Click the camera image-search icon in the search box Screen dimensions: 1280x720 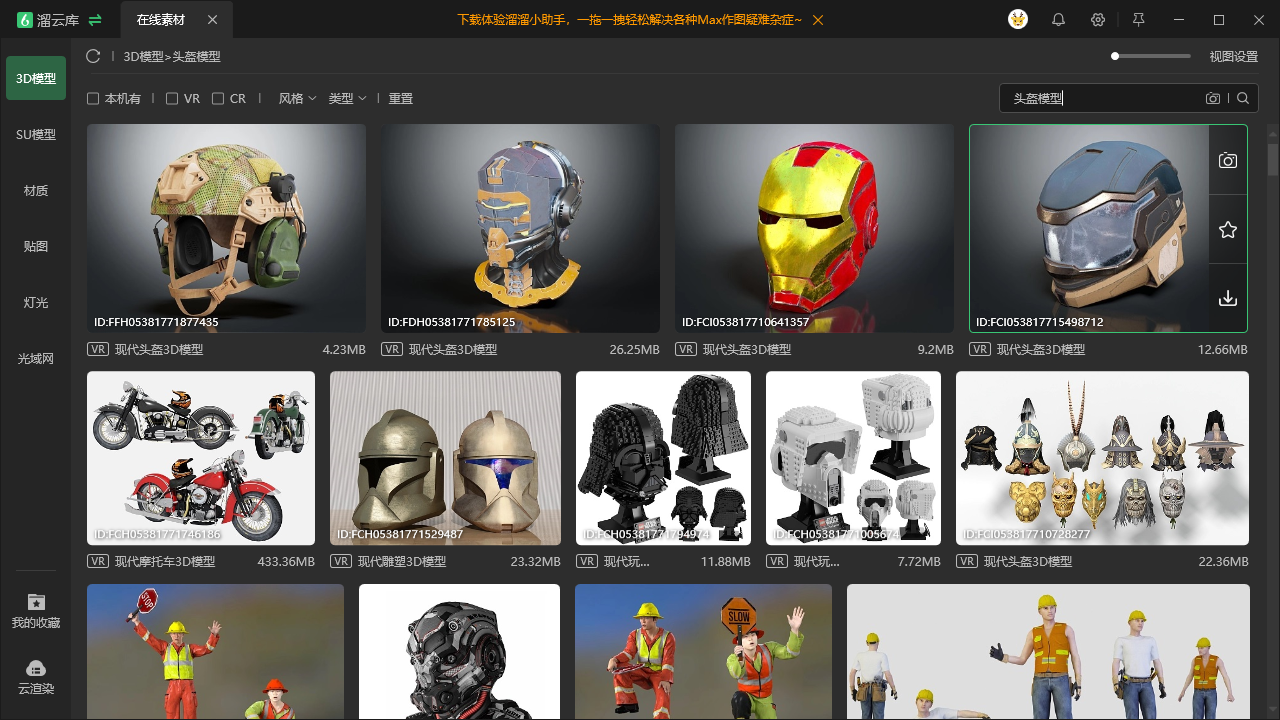pos(1213,98)
